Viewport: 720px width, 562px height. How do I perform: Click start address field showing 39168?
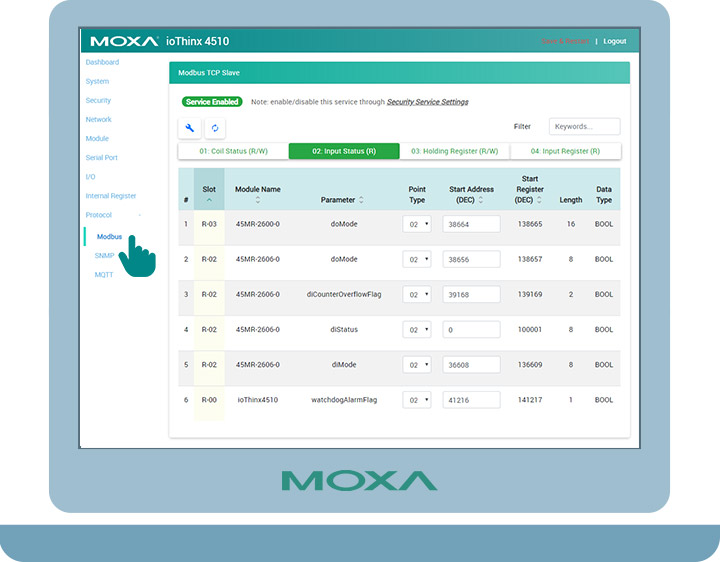point(472,294)
